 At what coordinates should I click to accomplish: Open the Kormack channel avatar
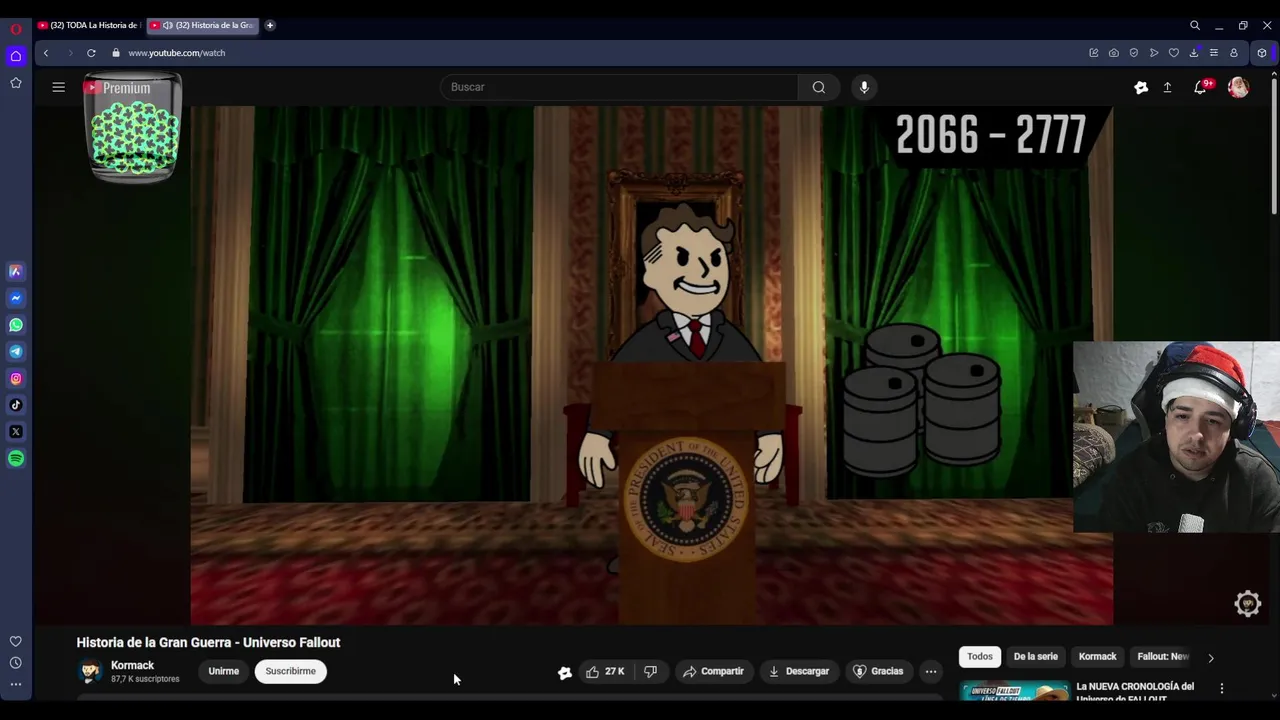(x=90, y=672)
